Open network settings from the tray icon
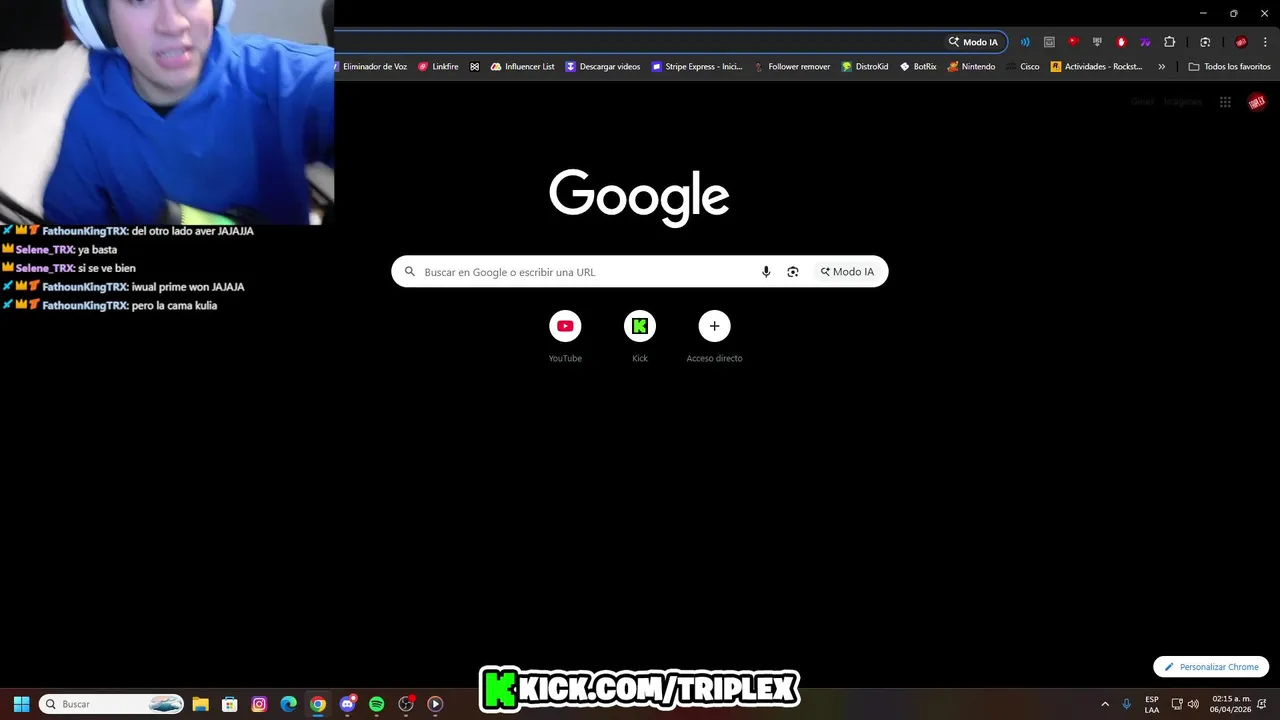The image size is (1280, 720). [1177, 704]
